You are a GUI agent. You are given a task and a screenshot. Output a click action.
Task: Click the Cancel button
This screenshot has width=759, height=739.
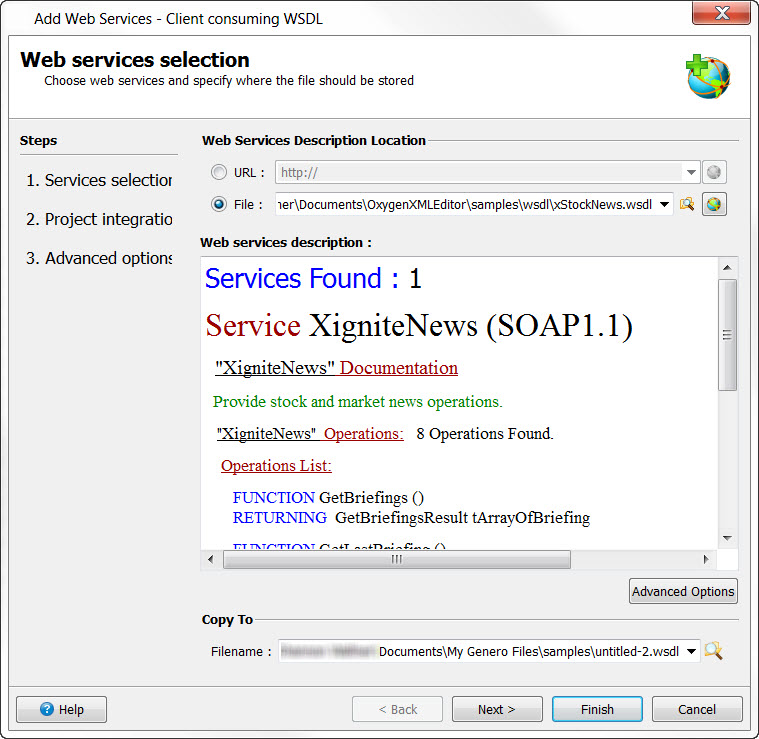697,709
